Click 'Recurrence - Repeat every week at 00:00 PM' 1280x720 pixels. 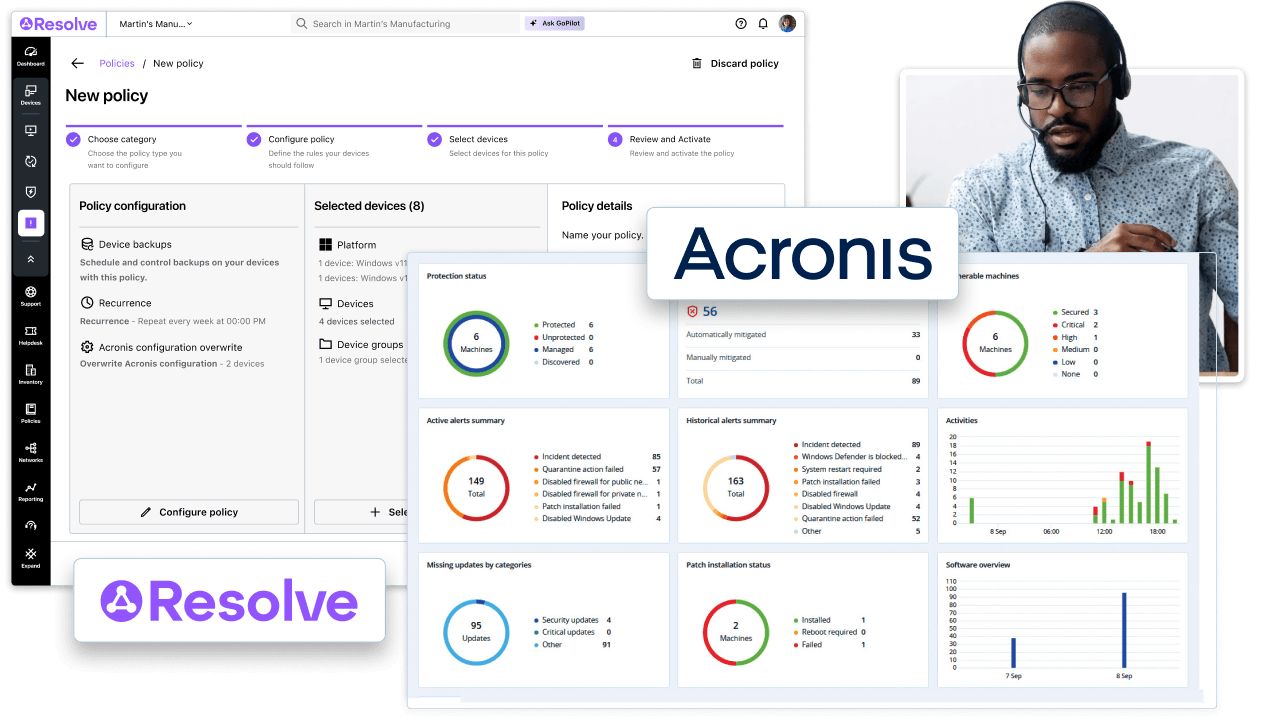[x=173, y=321]
